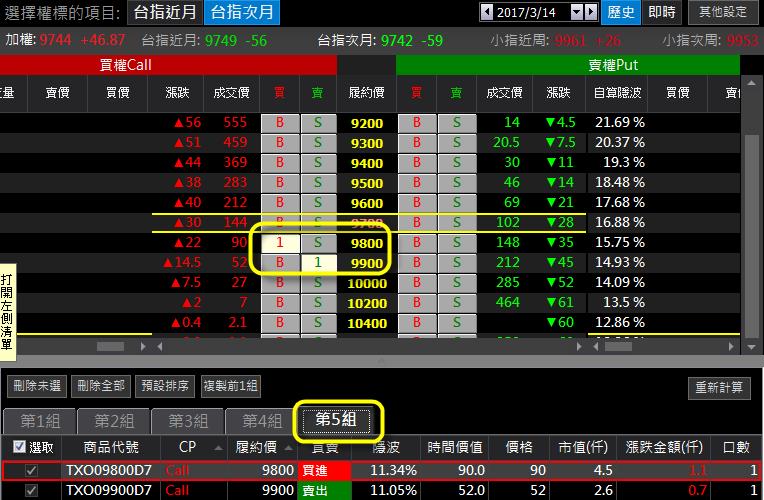
Task: Step date back with left arrow
Action: pos(486,12)
